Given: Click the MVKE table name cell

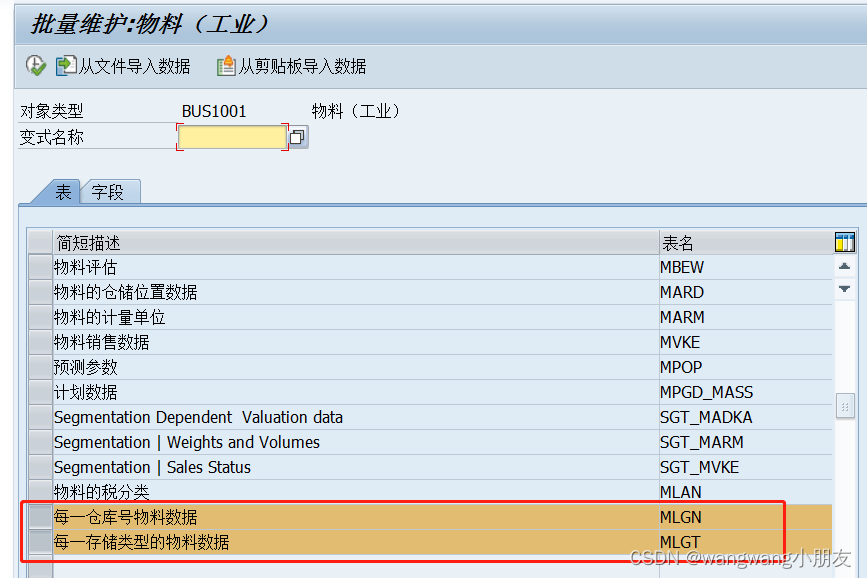Looking at the screenshot, I should (746, 342).
